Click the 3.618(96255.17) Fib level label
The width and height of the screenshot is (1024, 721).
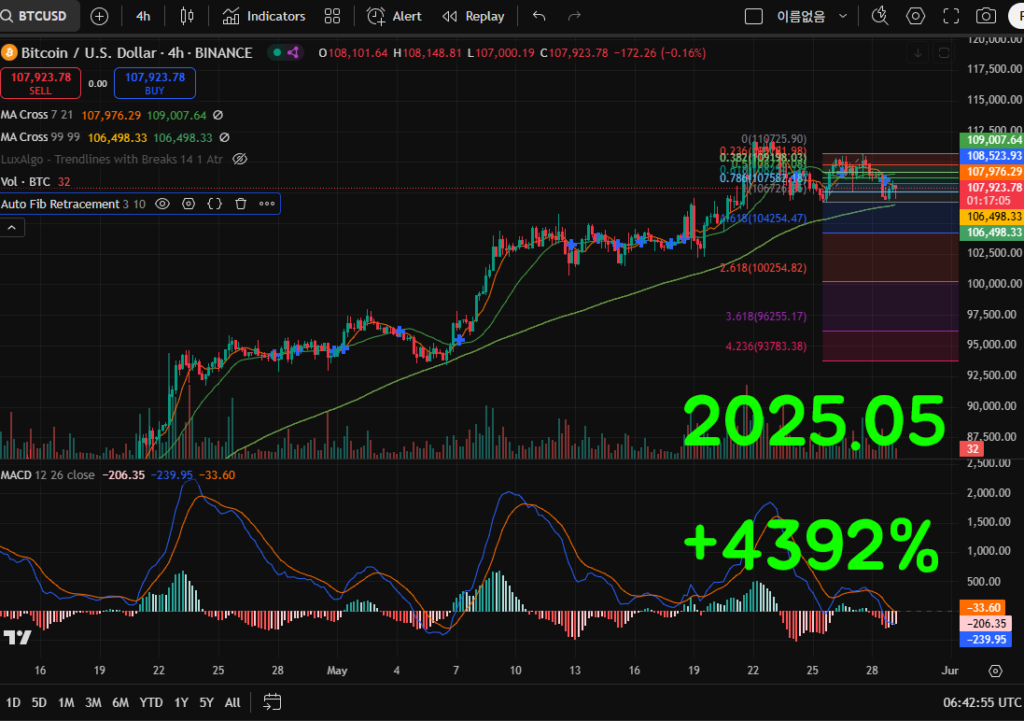coord(766,316)
